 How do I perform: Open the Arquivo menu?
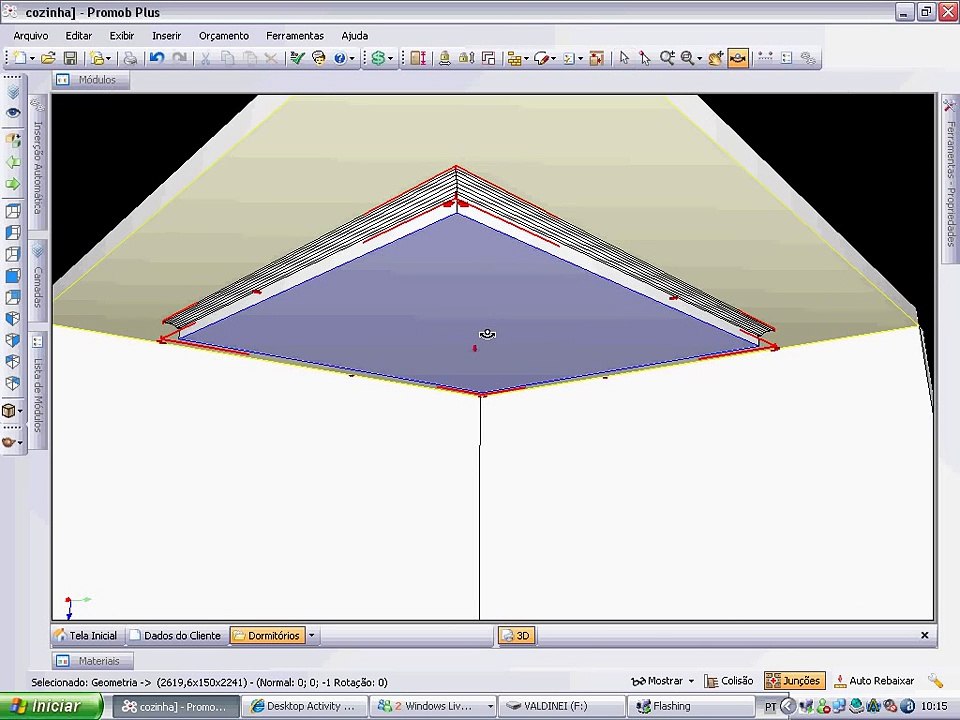(x=31, y=36)
